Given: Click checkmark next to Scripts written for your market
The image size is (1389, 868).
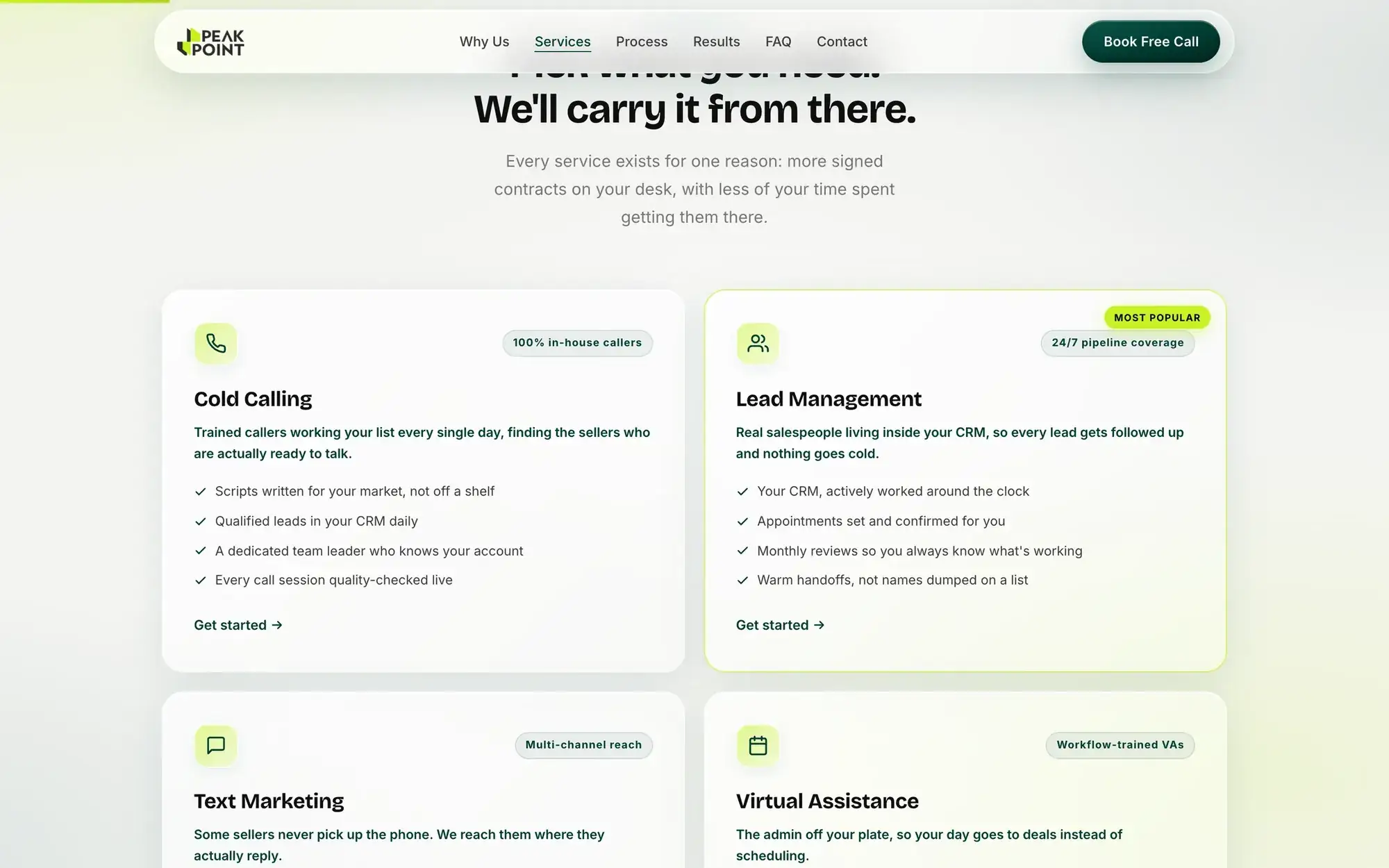Looking at the screenshot, I should pyautogui.click(x=201, y=492).
